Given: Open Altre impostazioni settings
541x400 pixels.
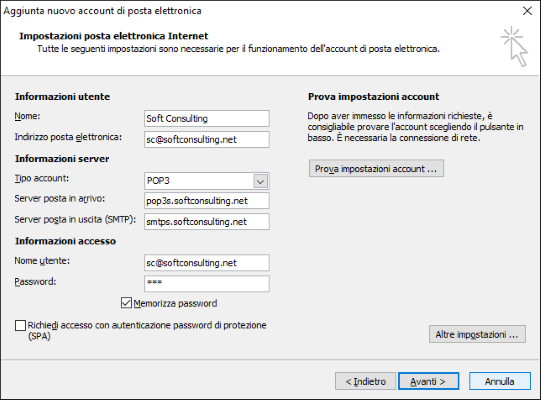Looking at the screenshot, I should click(477, 334).
